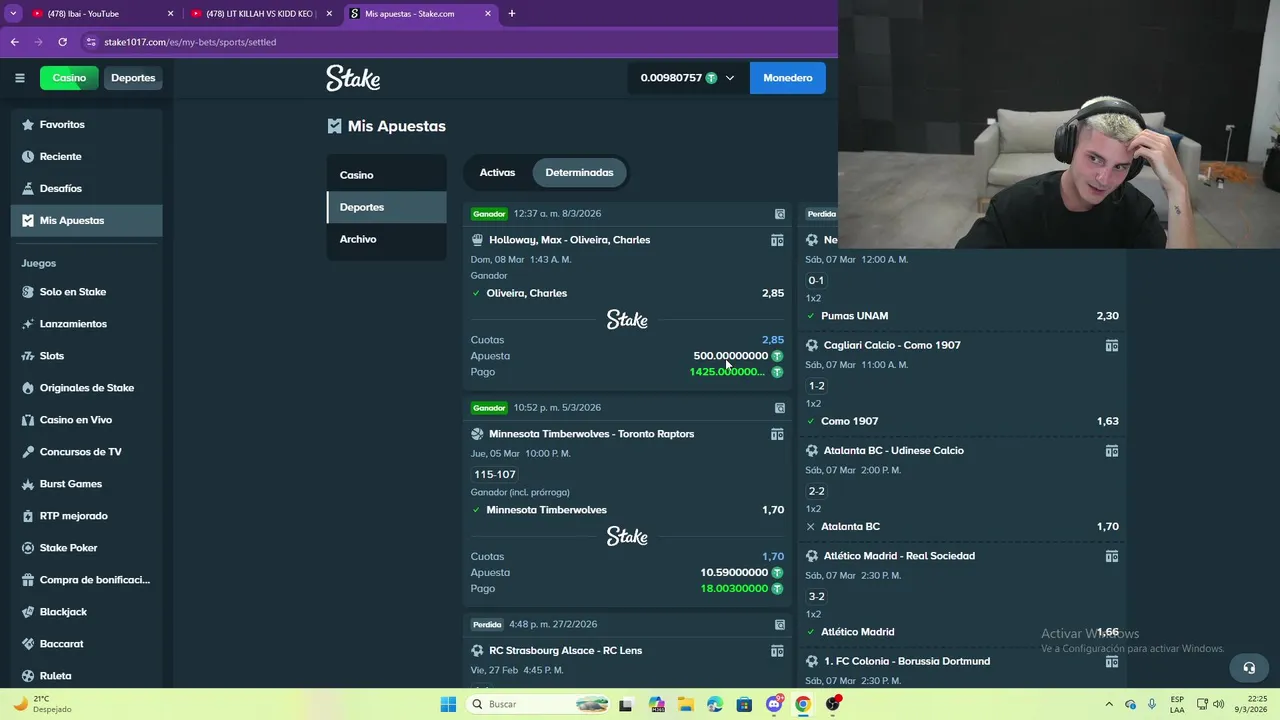Click the Stake logo in header
The width and height of the screenshot is (1280, 720).
click(353, 78)
